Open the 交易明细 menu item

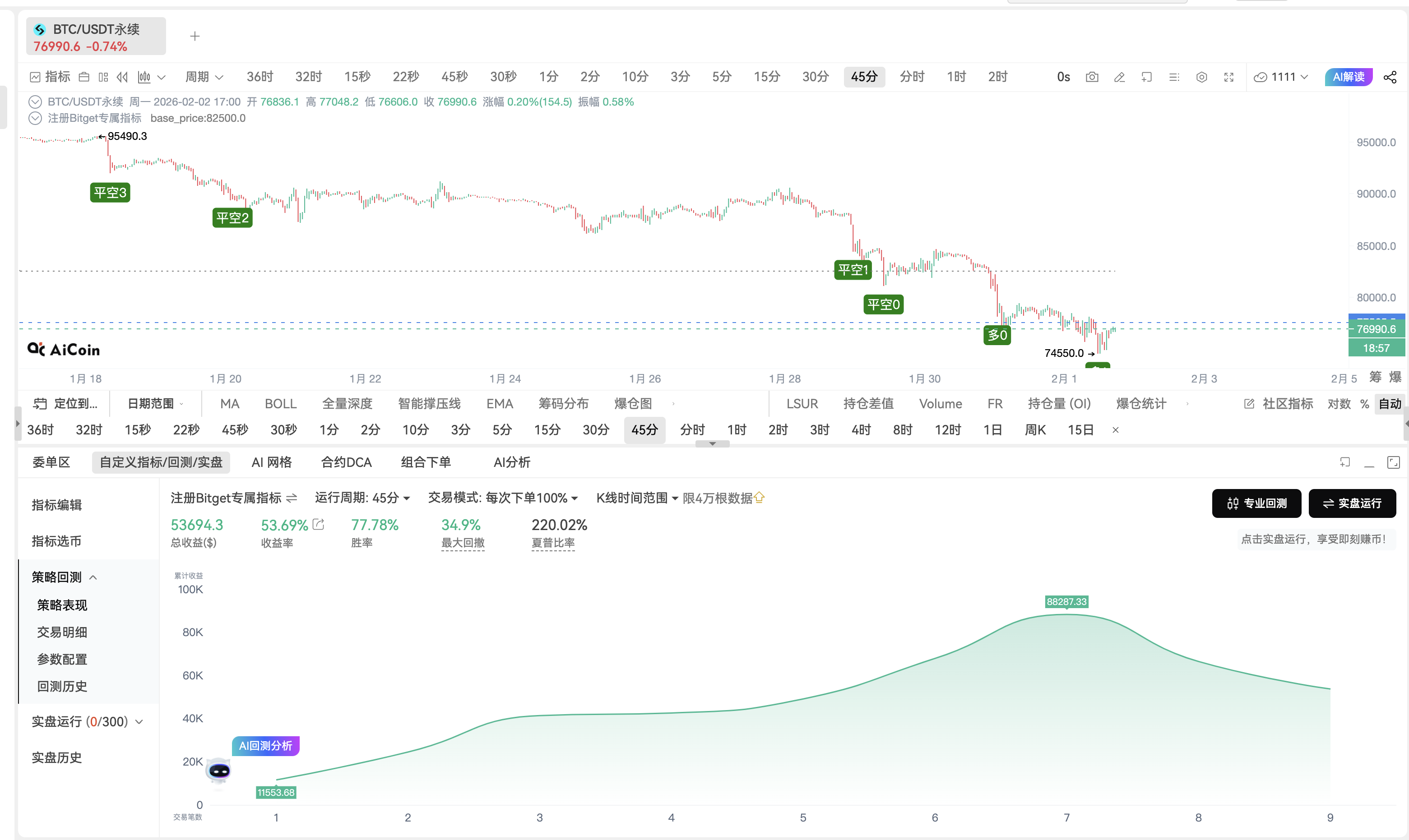[x=62, y=632]
